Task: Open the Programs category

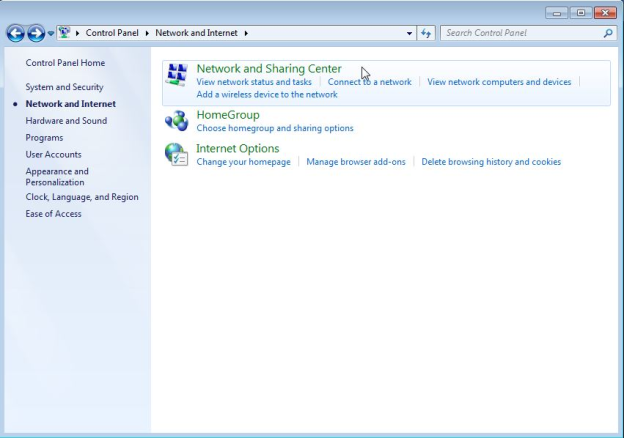Action: click(44, 138)
